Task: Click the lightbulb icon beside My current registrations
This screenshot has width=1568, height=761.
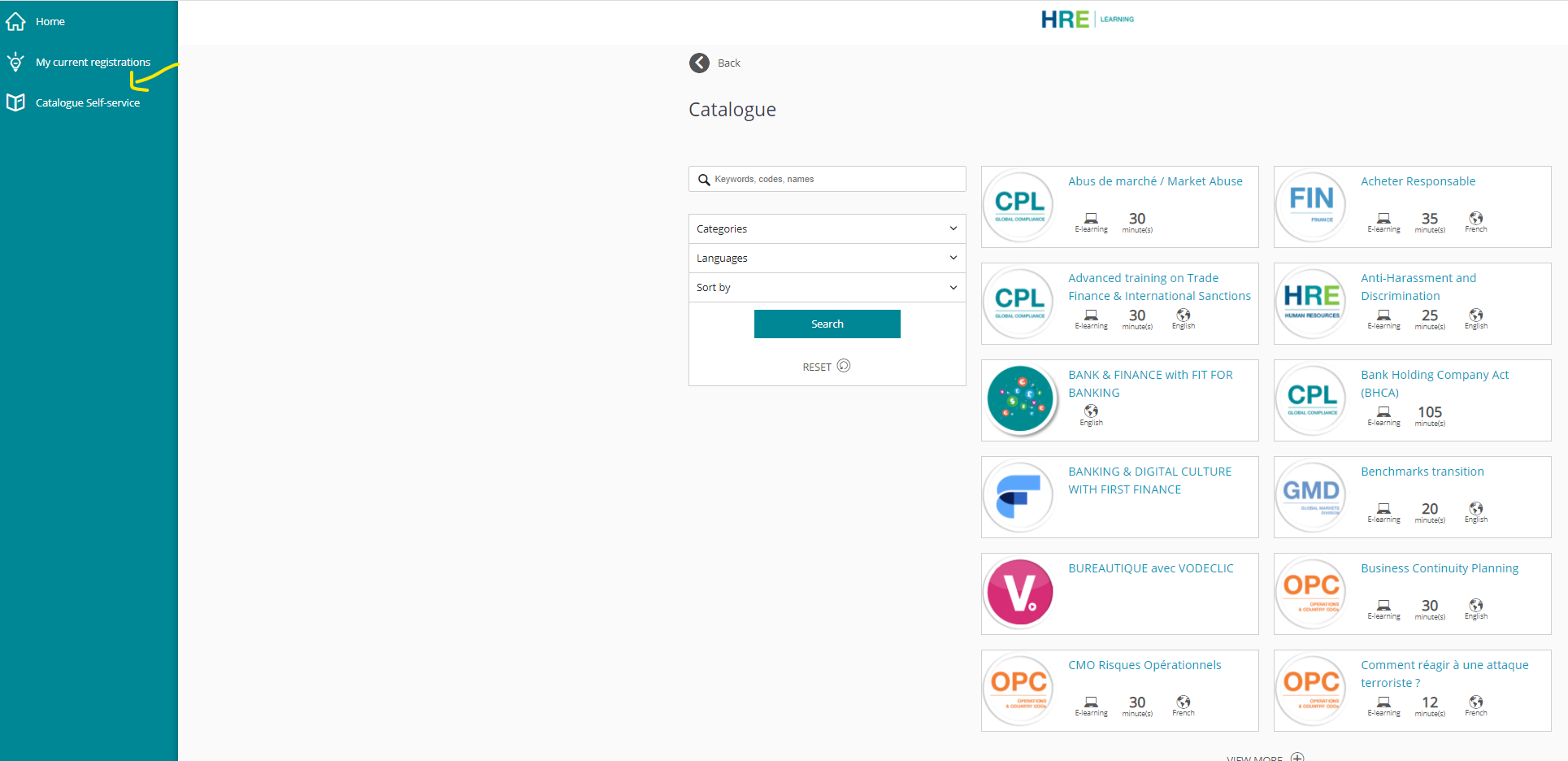Action: tap(15, 62)
